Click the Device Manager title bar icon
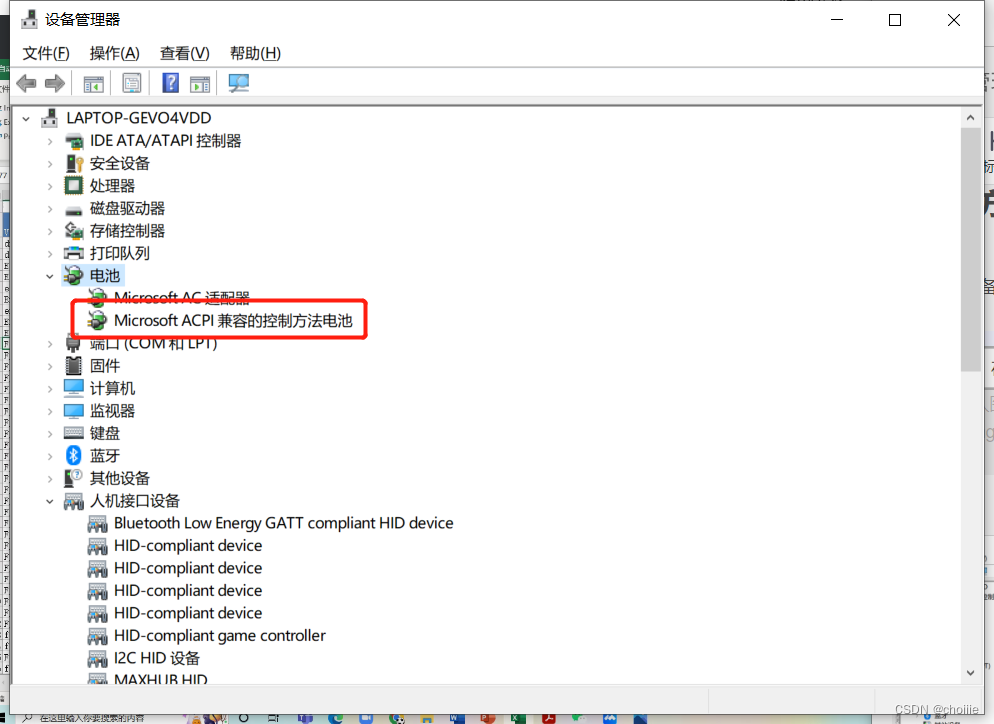 click(29, 20)
